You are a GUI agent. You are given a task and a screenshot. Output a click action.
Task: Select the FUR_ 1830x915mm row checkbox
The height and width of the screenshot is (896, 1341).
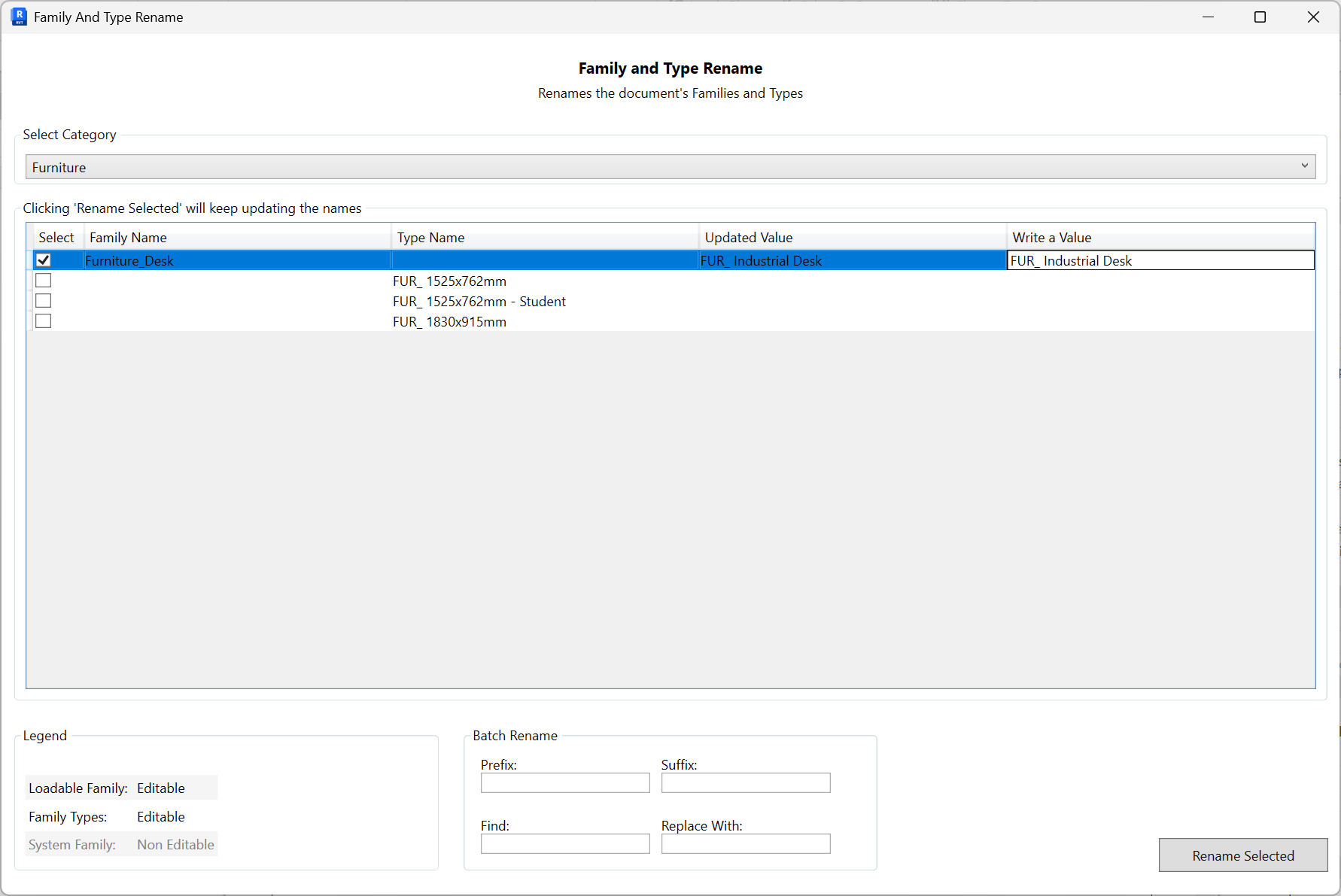[x=44, y=321]
